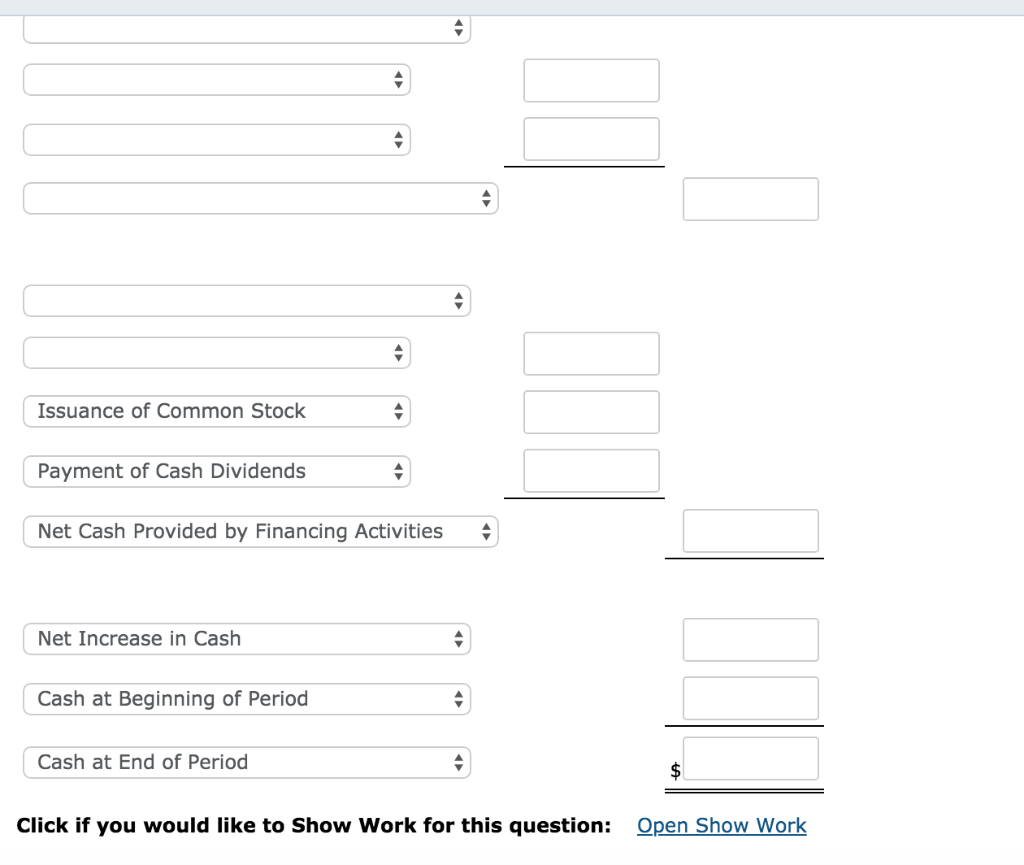Open the Payment of Cash Dividends dropdown

point(216,471)
